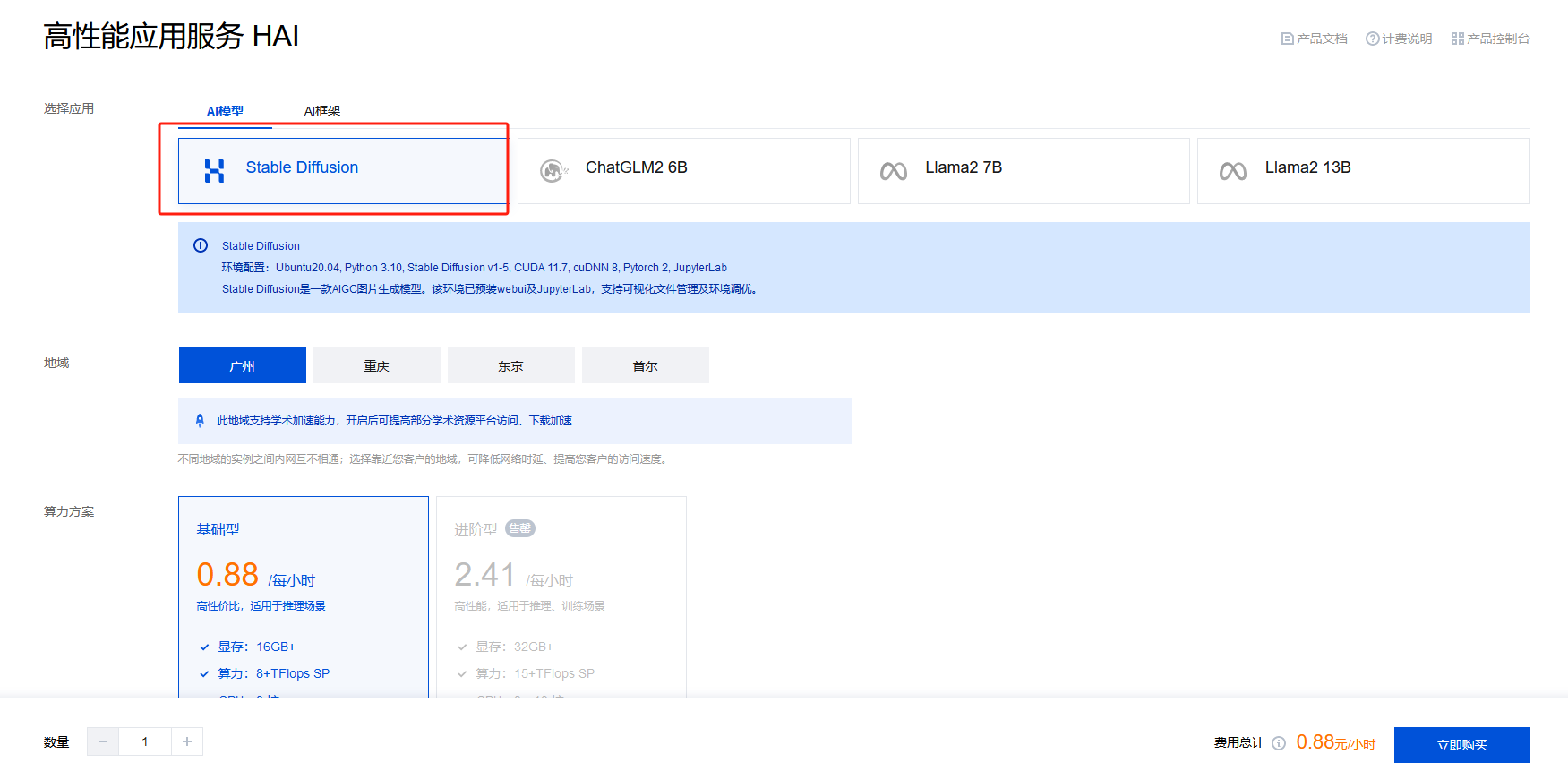Click the 立即购买 button
The image size is (1568, 771).
tap(1462, 744)
